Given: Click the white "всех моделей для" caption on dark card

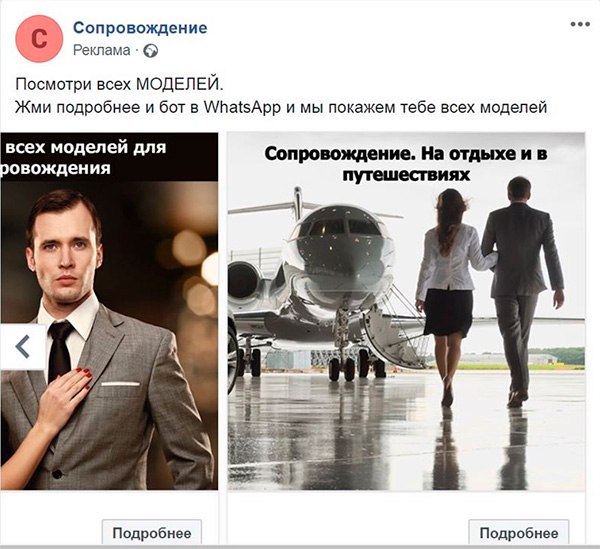Looking at the screenshot, I should pyautogui.click(x=86, y=148).
